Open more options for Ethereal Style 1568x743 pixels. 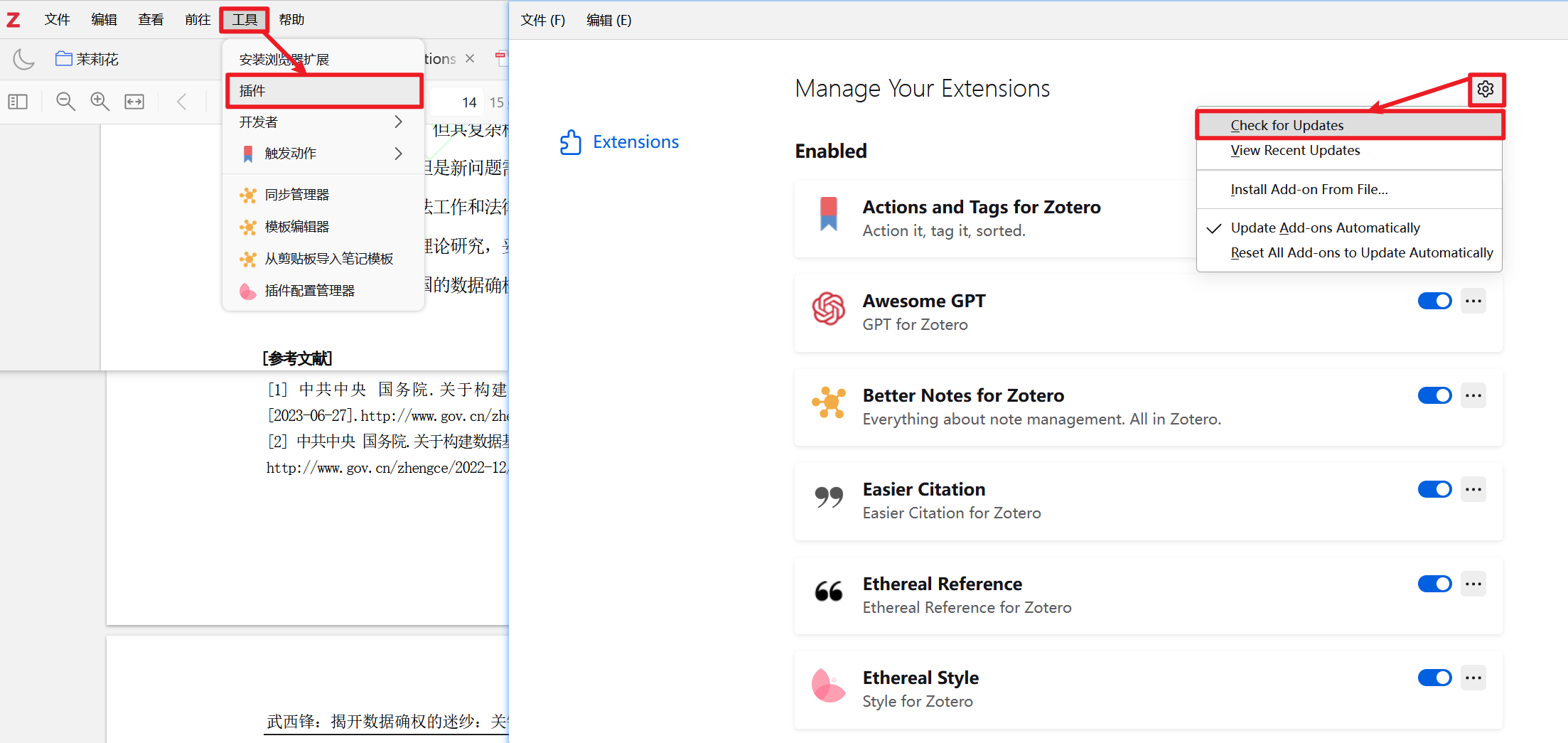click(x=1473, y=678)
